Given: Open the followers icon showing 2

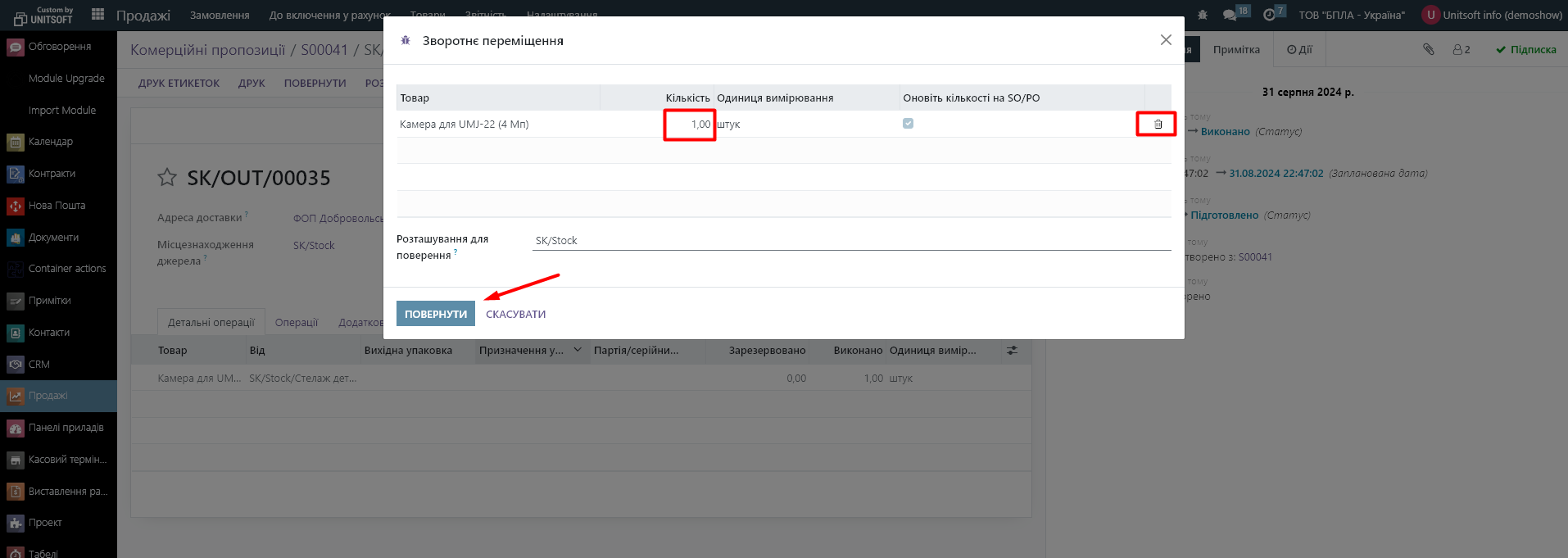Looking at the screenshot, I should [x=1462, y=49].
